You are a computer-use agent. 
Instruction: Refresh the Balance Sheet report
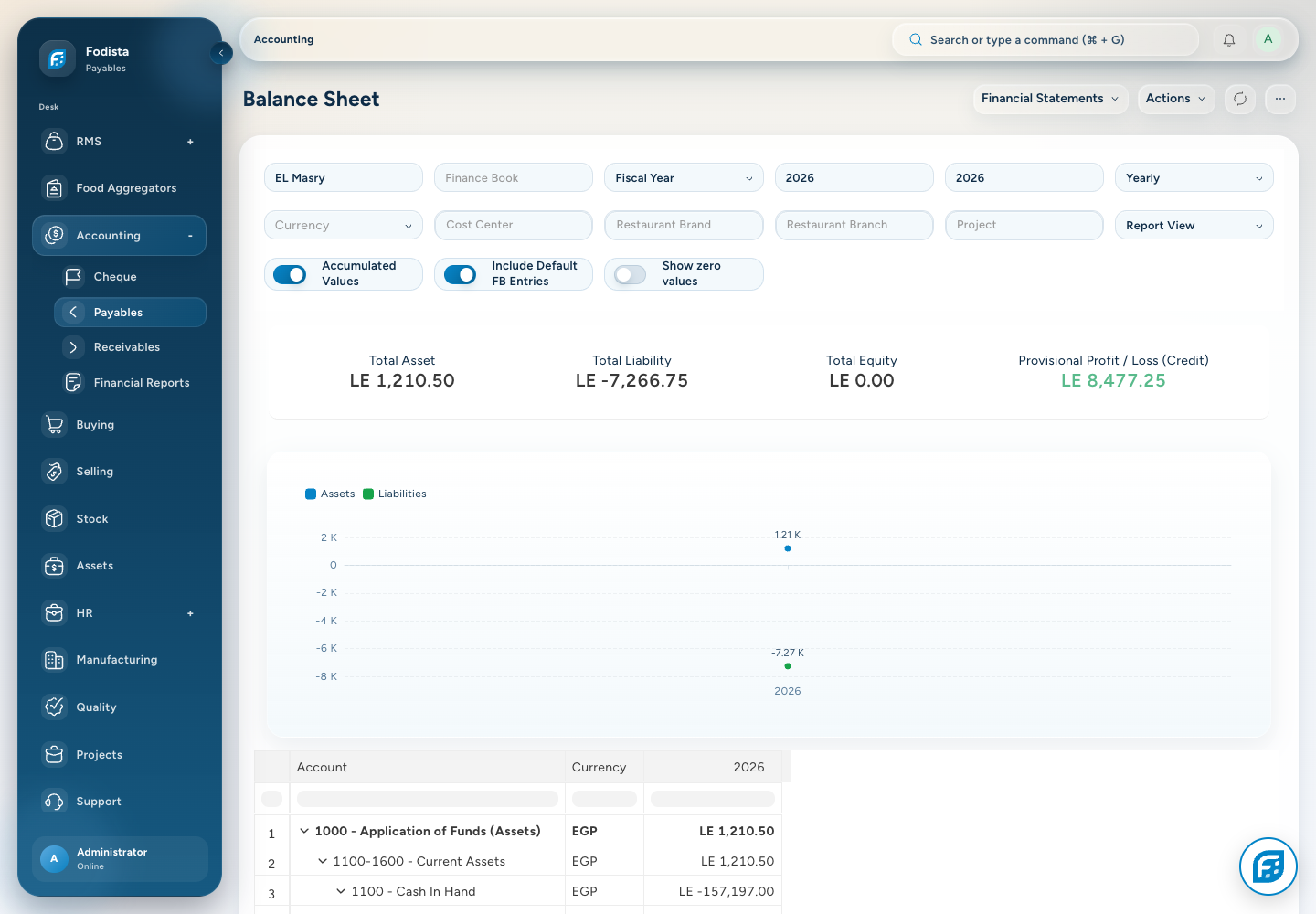tap(1240, 99)
